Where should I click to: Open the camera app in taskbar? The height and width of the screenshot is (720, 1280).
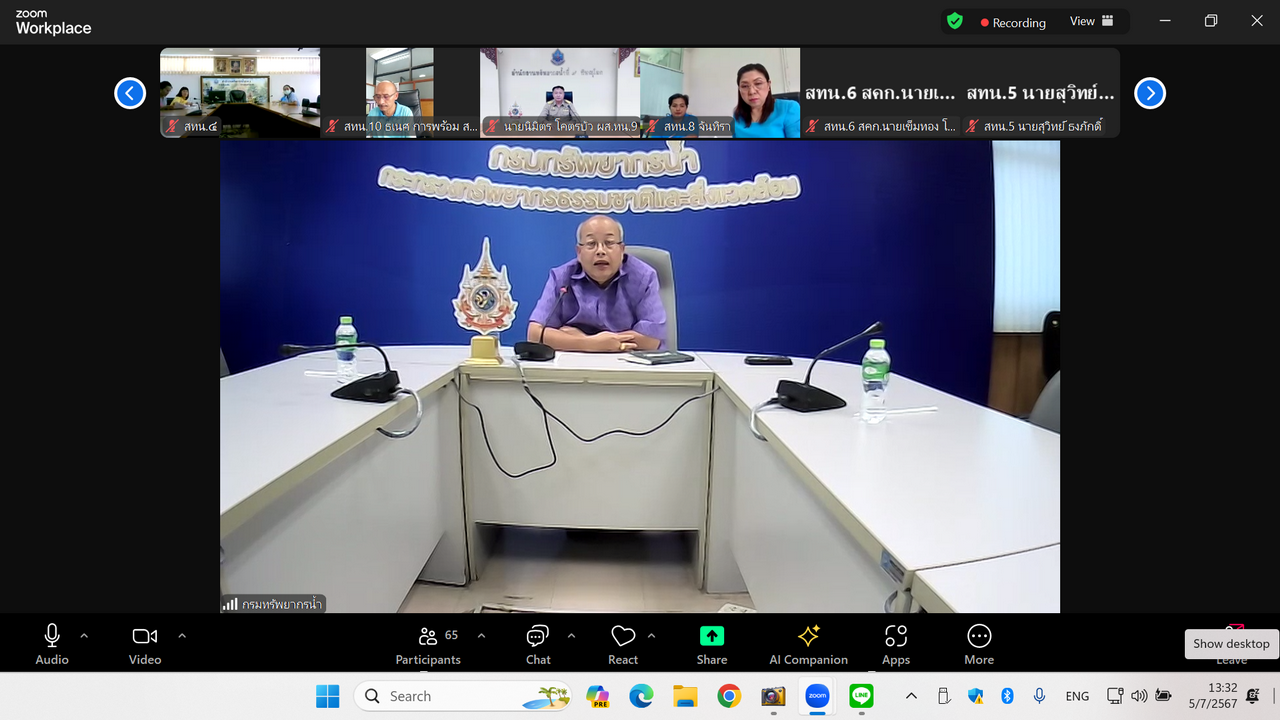773,696
